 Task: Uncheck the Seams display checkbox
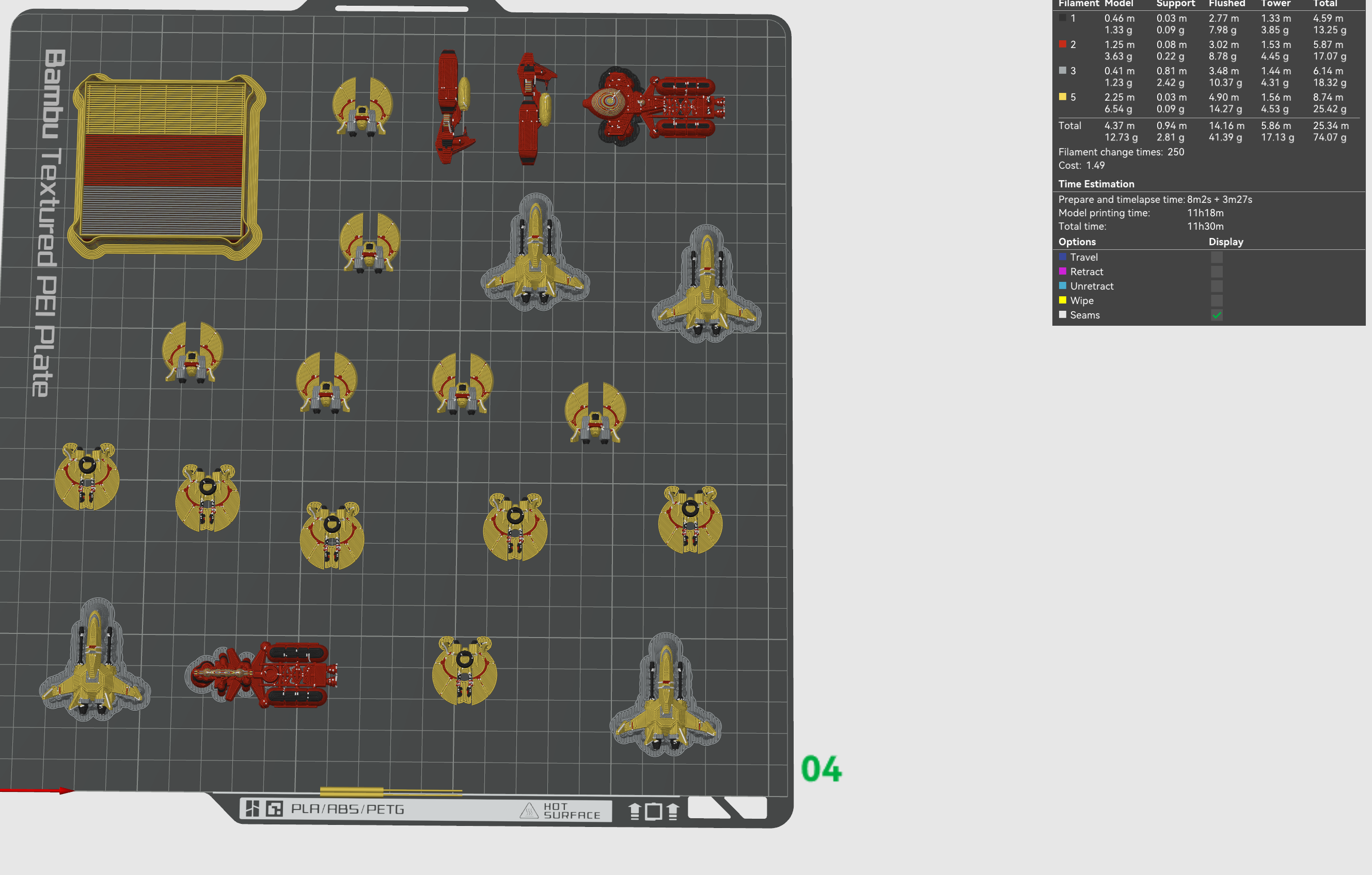(1217, 315)
